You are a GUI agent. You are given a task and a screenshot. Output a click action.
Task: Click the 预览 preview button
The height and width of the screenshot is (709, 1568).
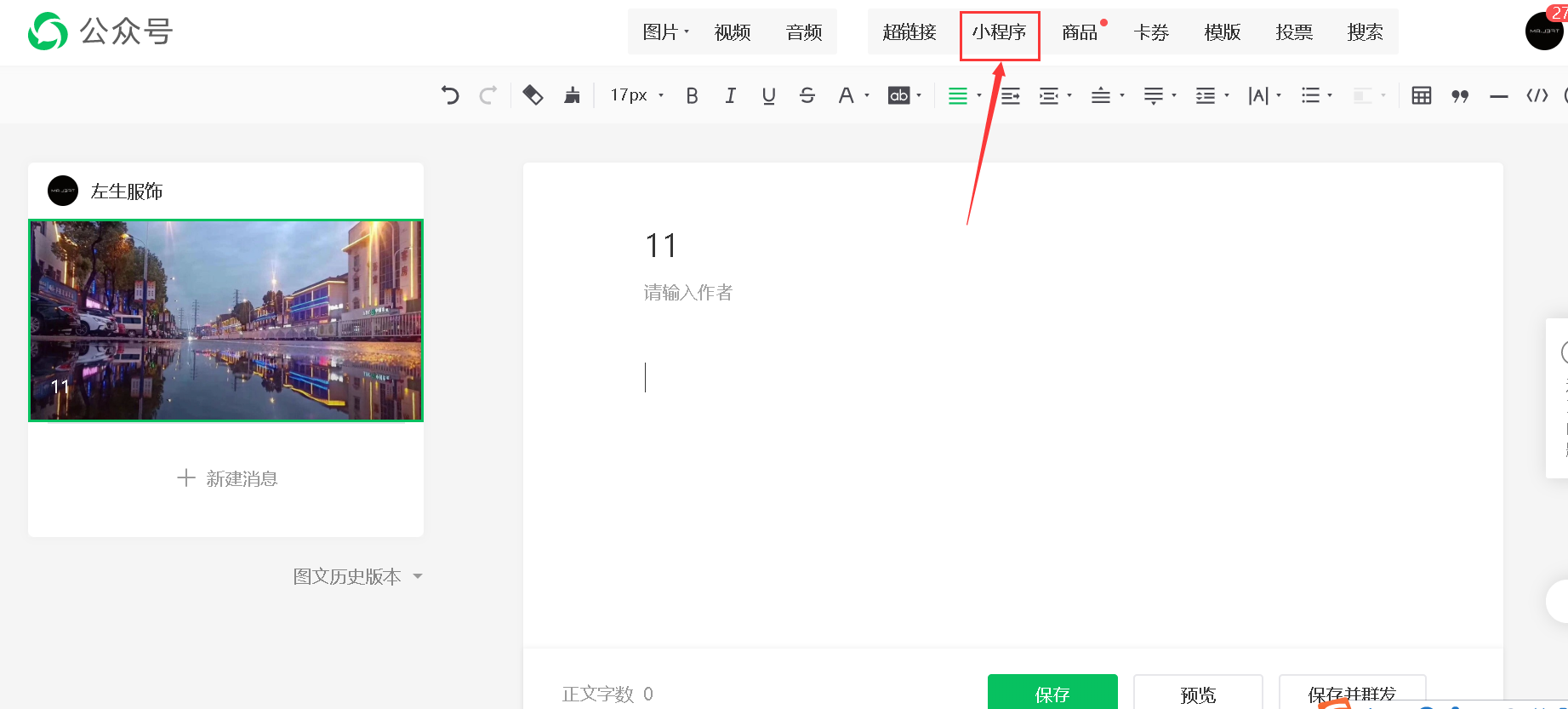tap(1198, 692)
